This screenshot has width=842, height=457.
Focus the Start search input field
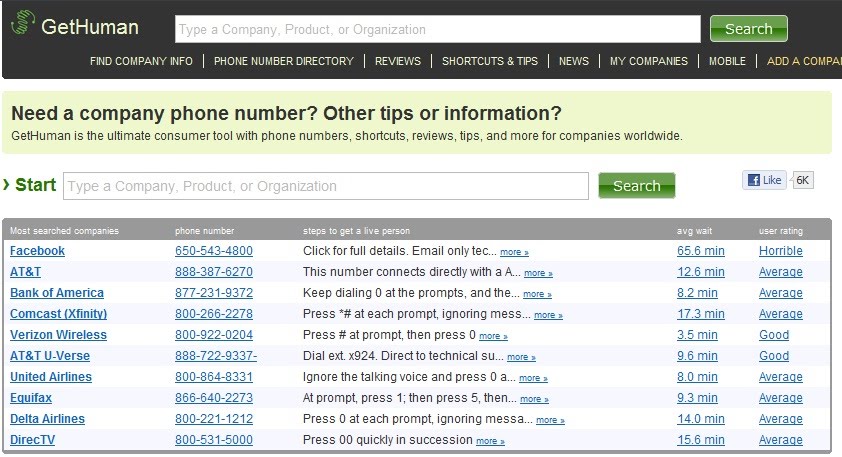coord(326,186)
